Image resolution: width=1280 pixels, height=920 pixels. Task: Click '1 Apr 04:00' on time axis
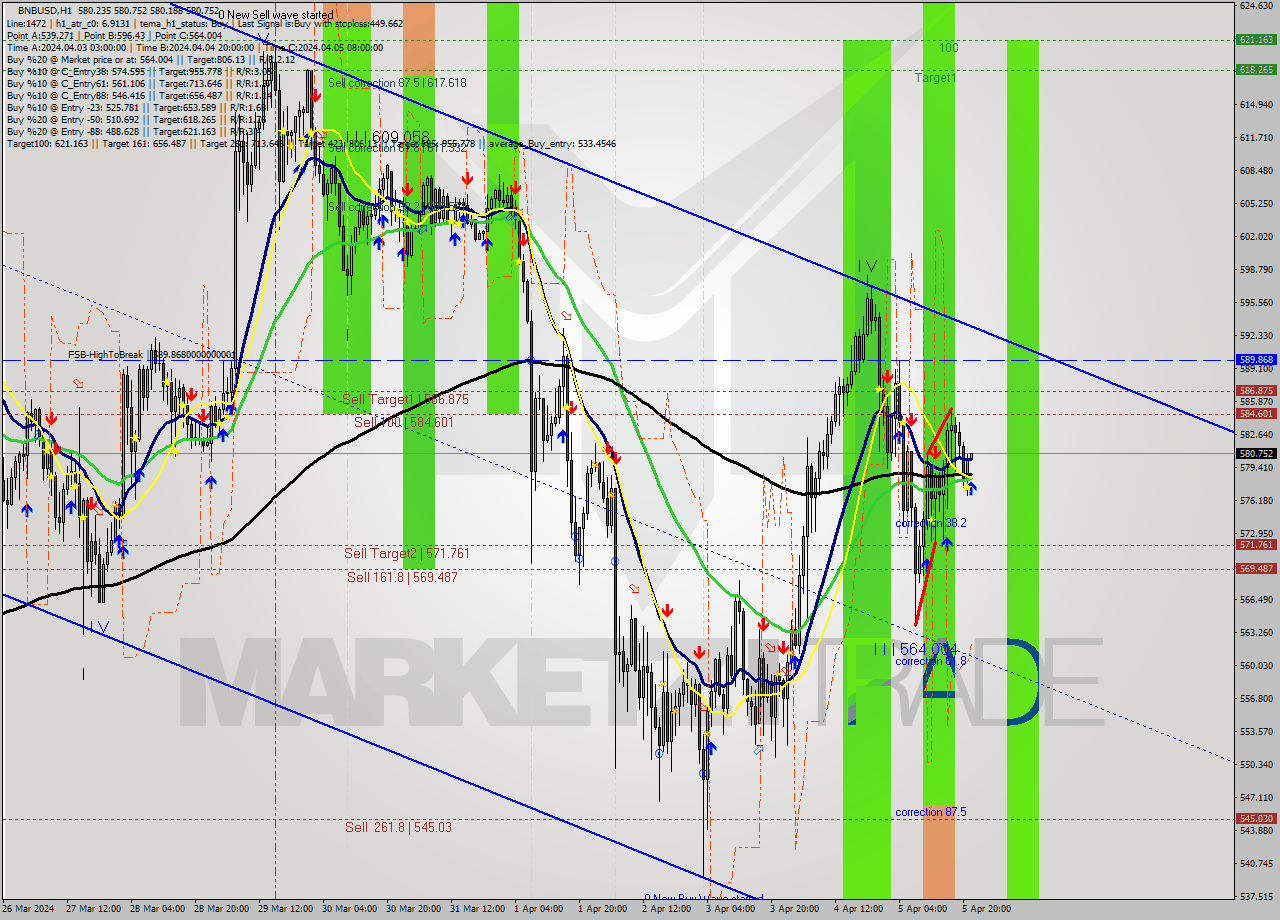click(541, 909)
